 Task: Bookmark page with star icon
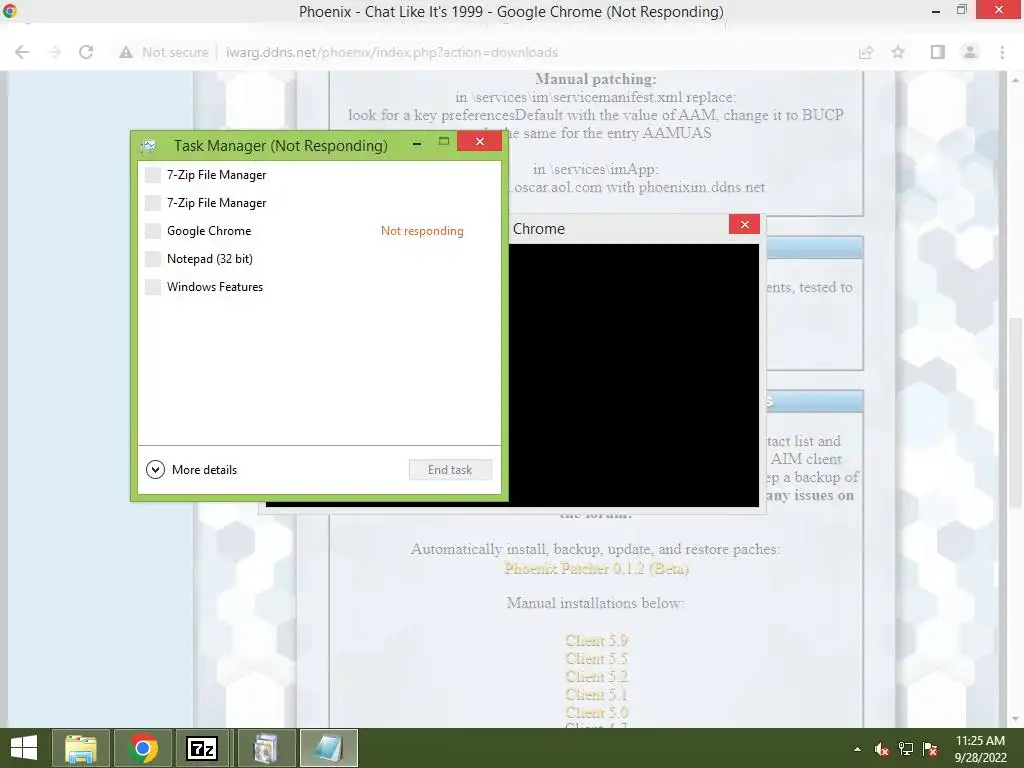pyautogui.click(x=898, y=52)
